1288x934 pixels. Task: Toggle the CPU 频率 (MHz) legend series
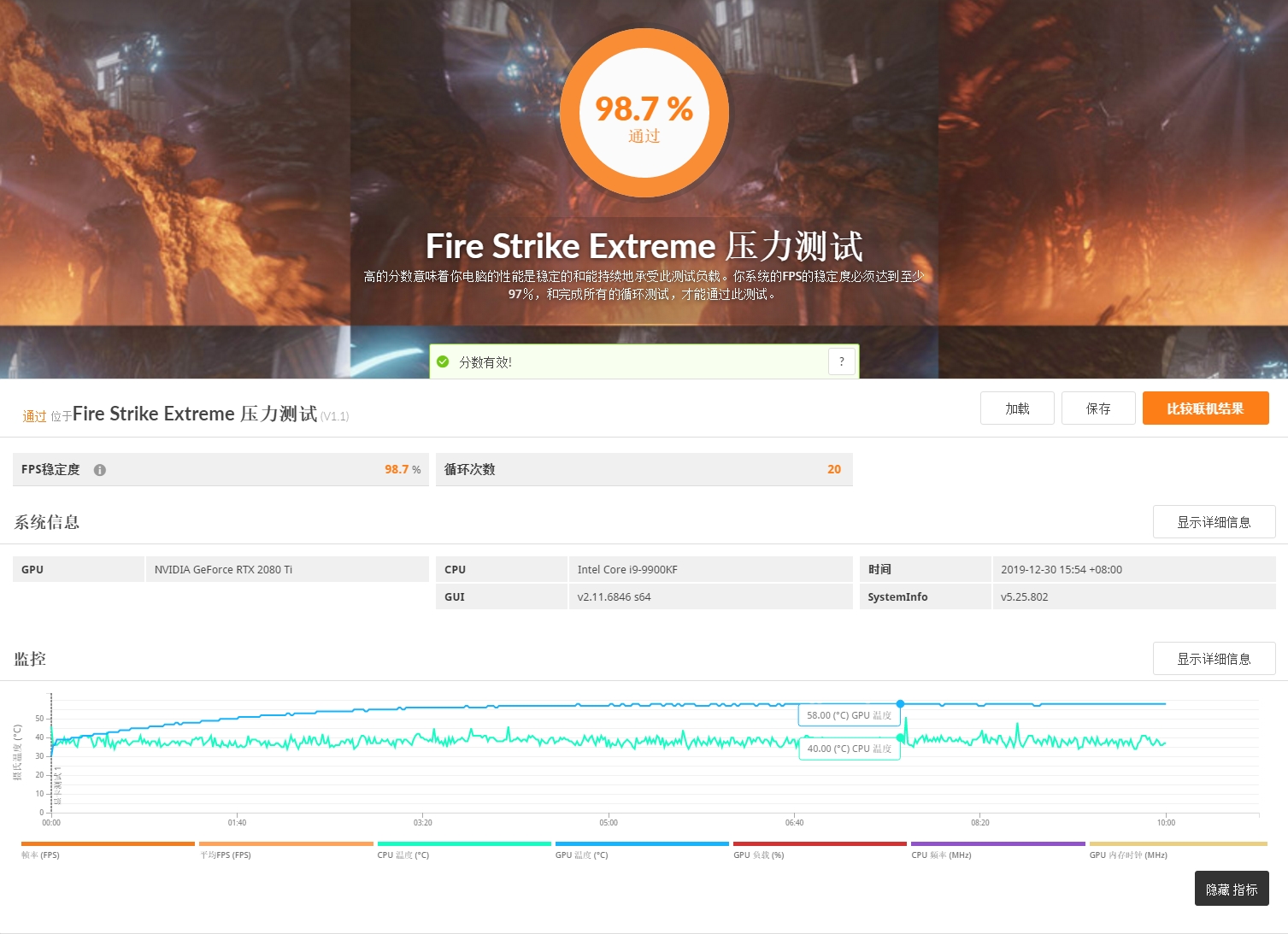[998, 849]
